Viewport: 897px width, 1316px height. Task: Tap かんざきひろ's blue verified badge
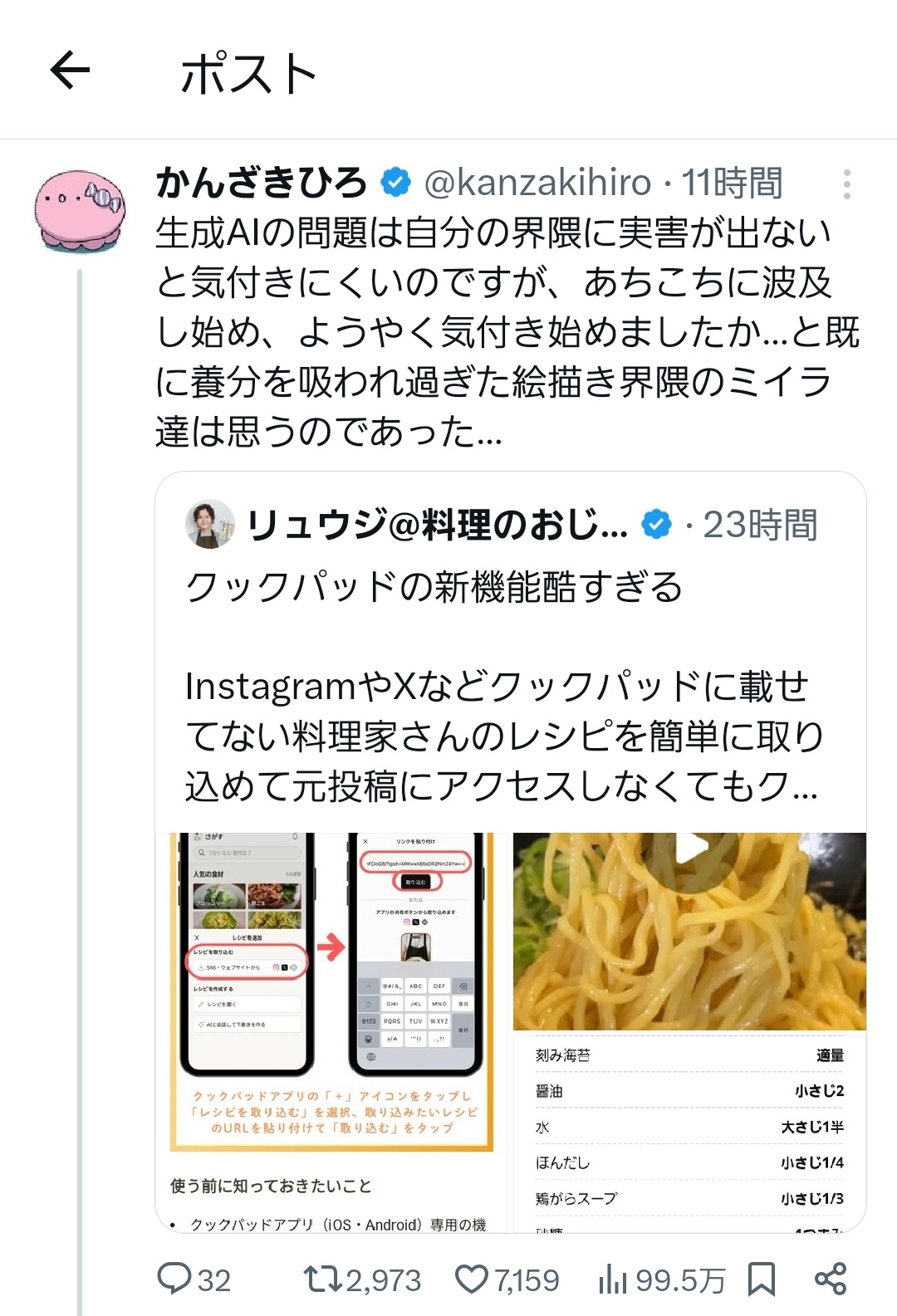tap(396, 183)
